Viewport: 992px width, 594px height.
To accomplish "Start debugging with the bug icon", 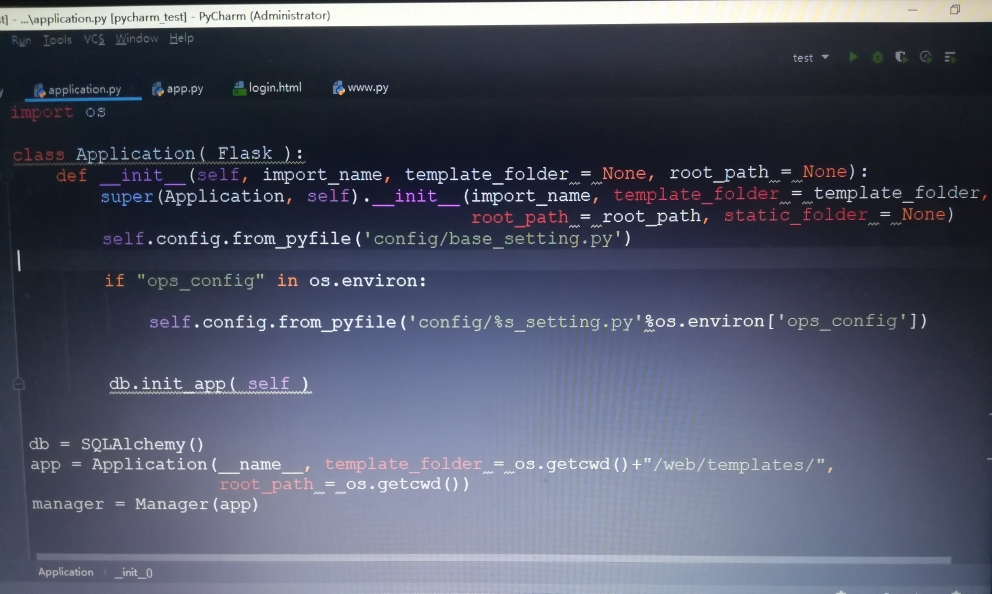I will coord(877,57).
